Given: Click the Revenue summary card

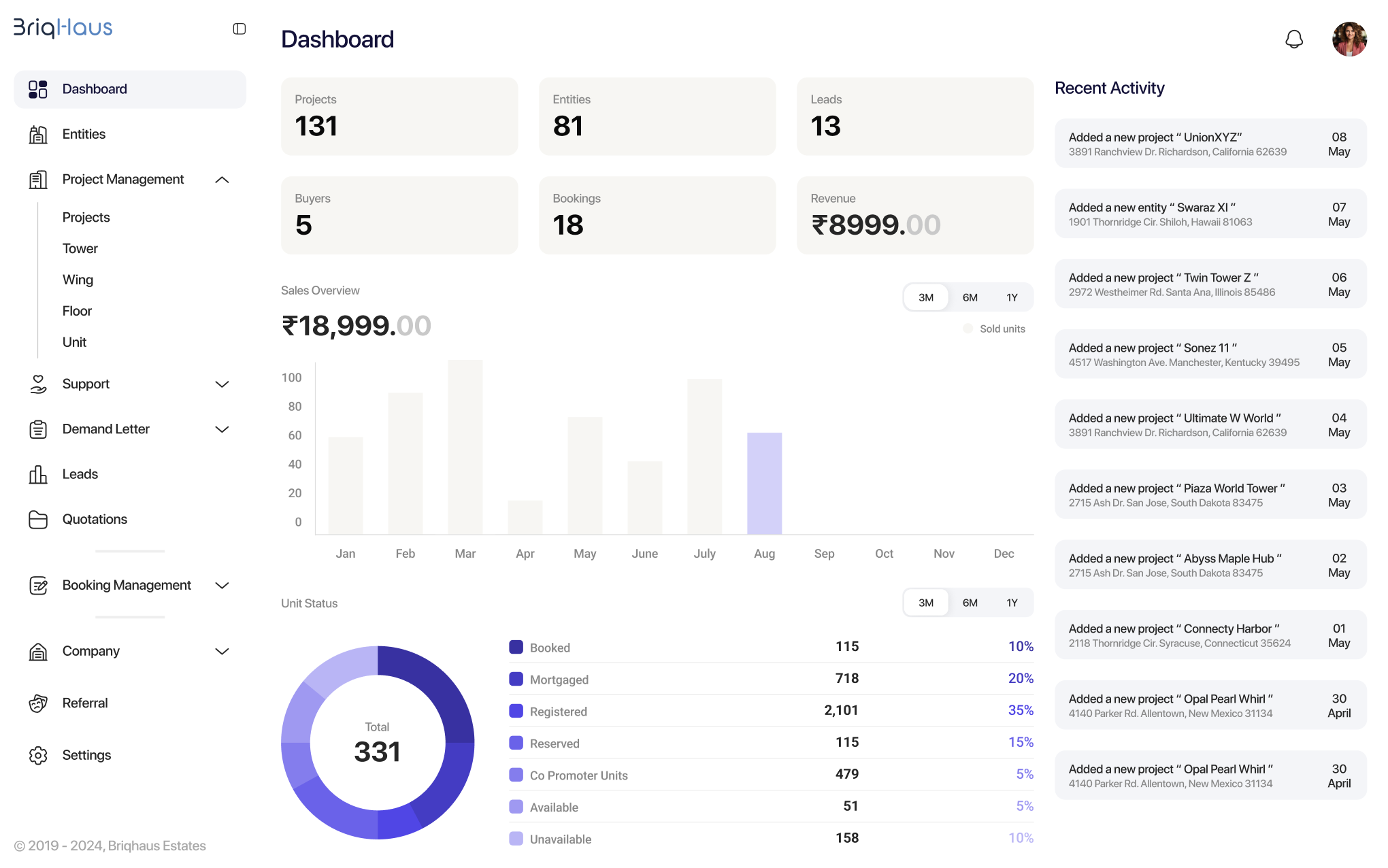Looking at the screenshot, I should point(914,216).
